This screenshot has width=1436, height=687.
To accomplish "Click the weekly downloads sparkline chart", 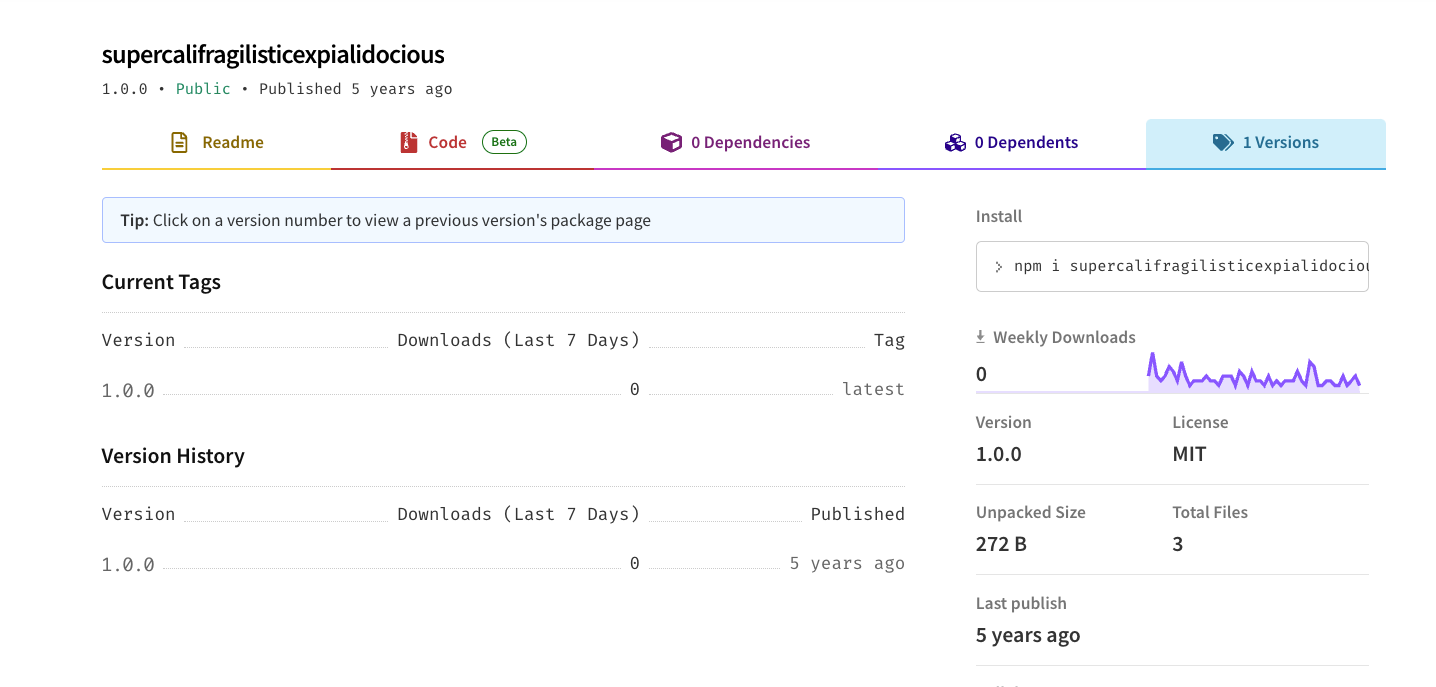I will click(1253, 374).
